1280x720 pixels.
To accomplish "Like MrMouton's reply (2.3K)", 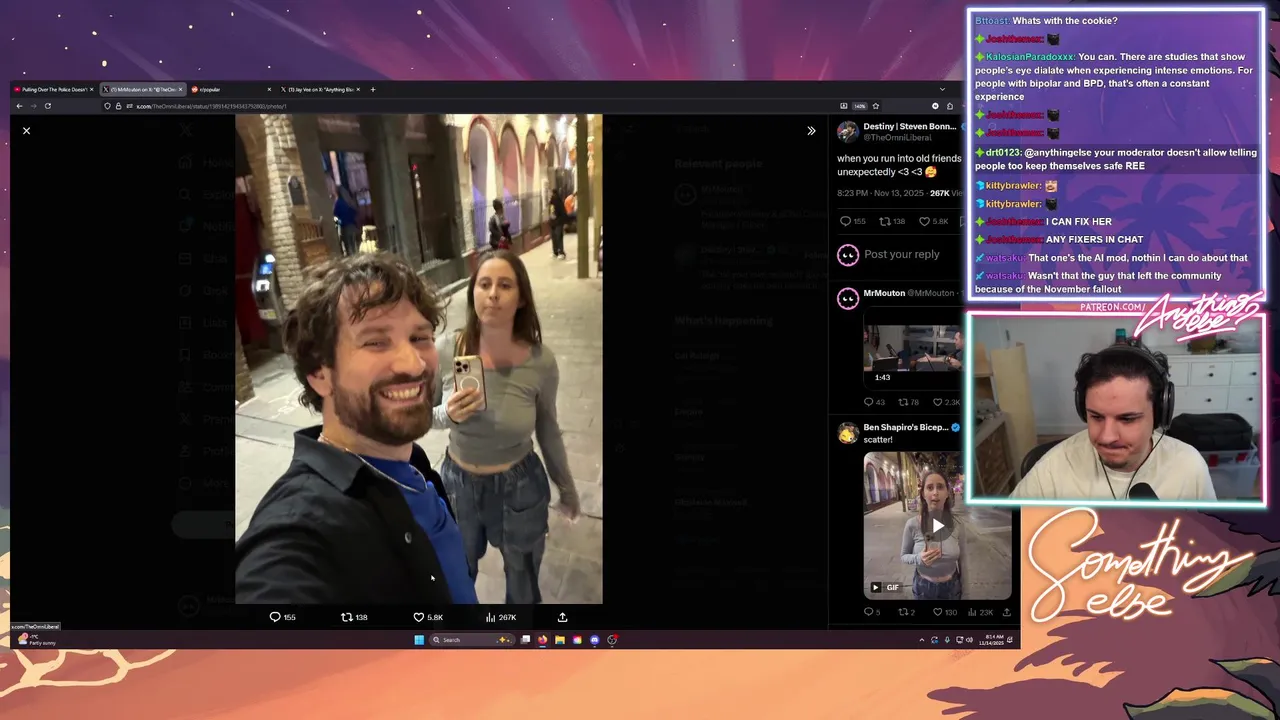I will click(946, 402).
